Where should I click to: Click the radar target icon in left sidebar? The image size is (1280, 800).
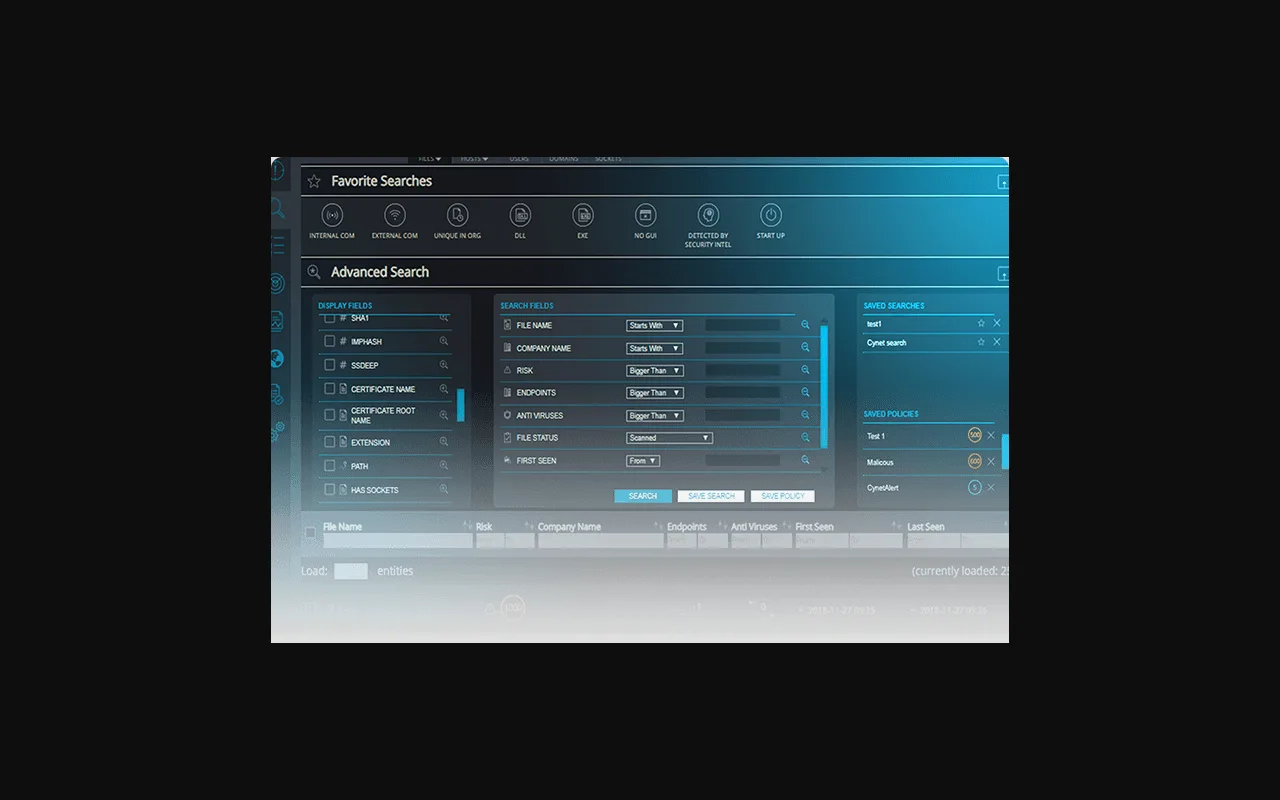click(277, 284)
